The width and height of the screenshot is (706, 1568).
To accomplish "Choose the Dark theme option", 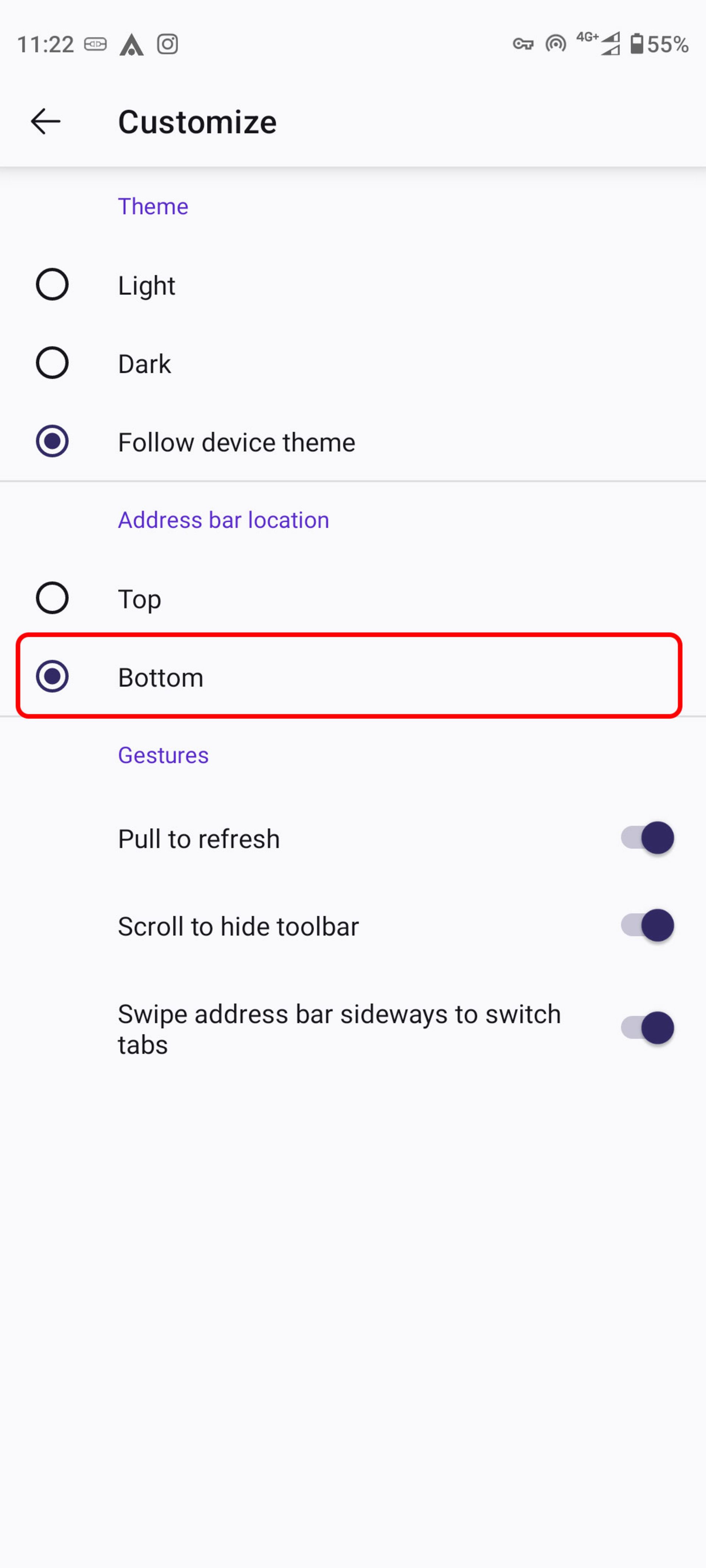I will [52, 363].
